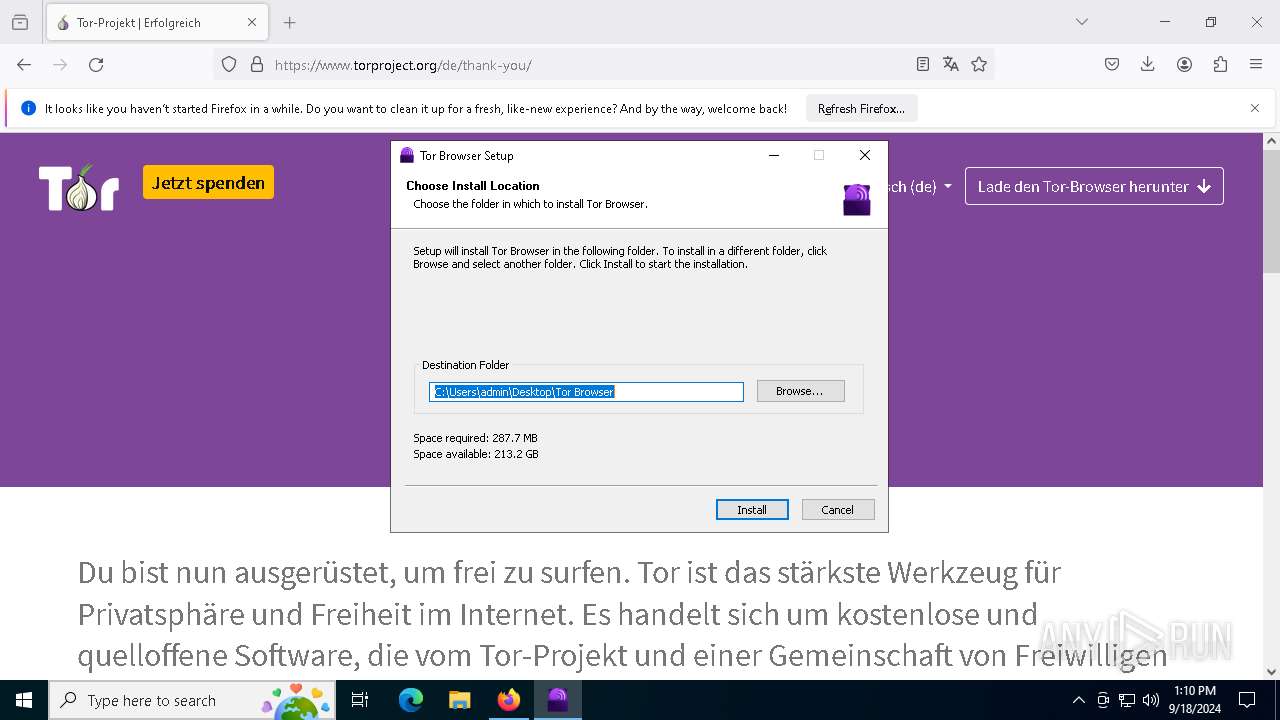
Task: Click the Tor Browser installer taskbar icon
Action: [x=558, y=700]
